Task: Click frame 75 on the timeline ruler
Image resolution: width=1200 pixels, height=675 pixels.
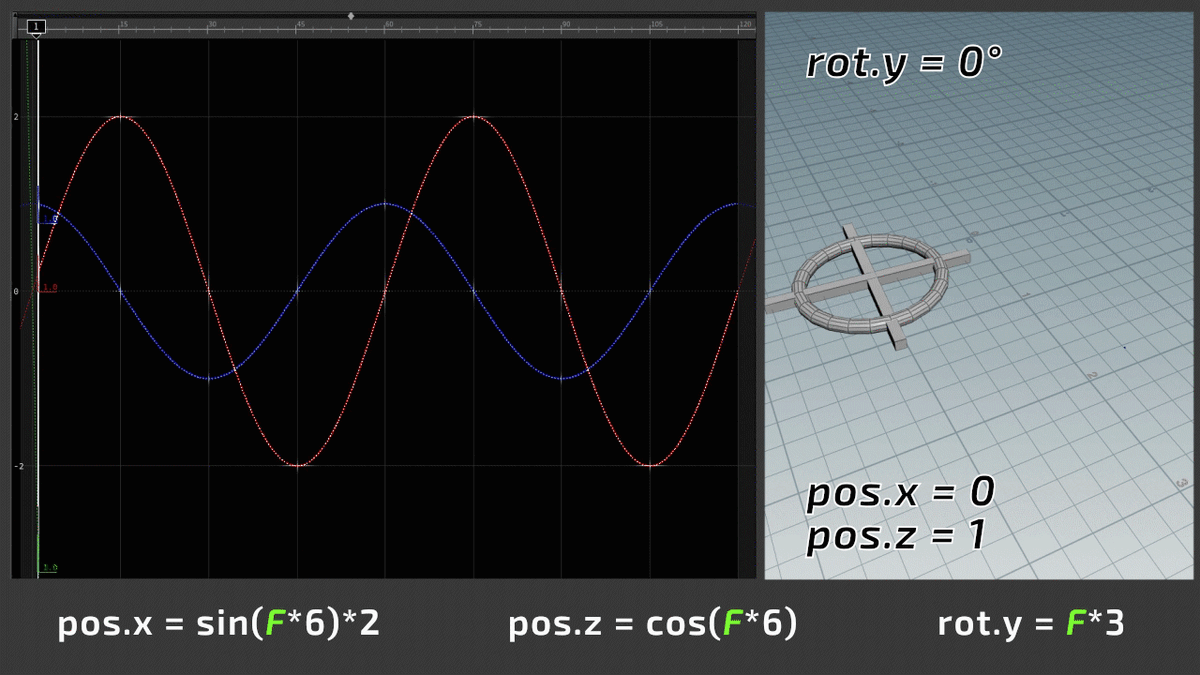Action: coord(478,23)
